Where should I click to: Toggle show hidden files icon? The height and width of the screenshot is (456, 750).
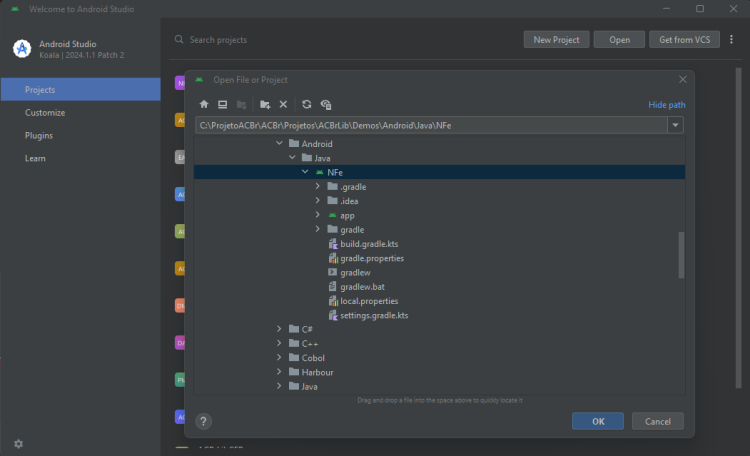point(326,104)
